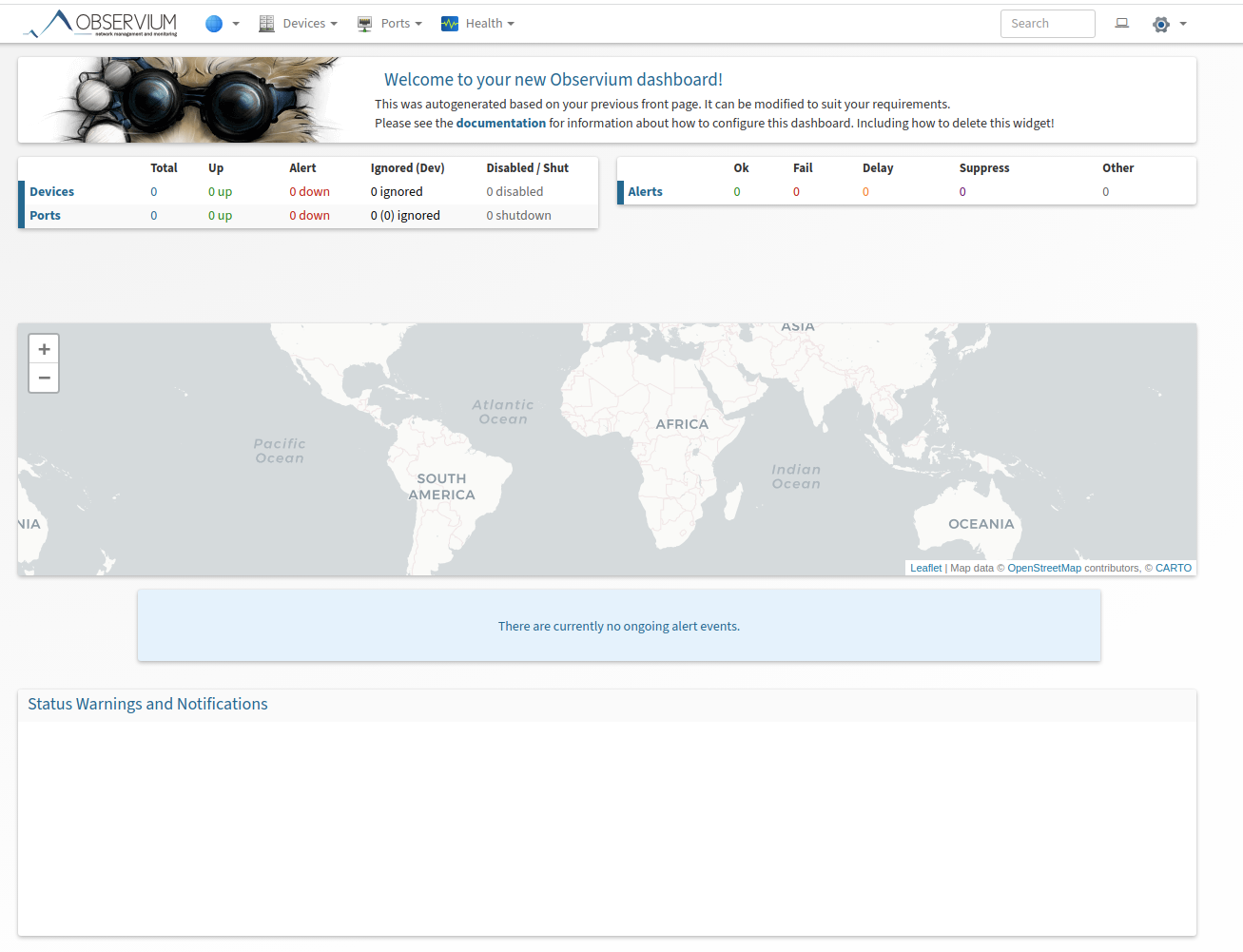Click the Ports network icon
The image size is (1243, 952).
point(364,24)
